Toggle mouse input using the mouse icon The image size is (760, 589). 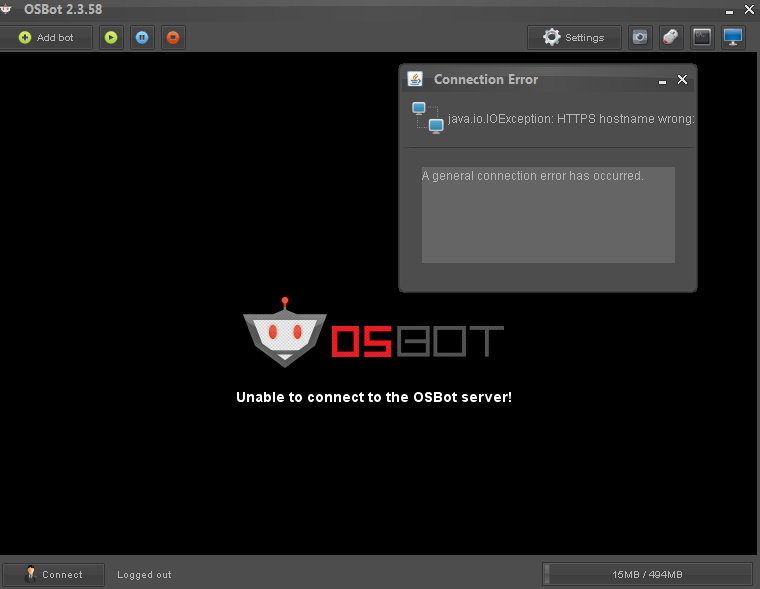click(671, 37)
